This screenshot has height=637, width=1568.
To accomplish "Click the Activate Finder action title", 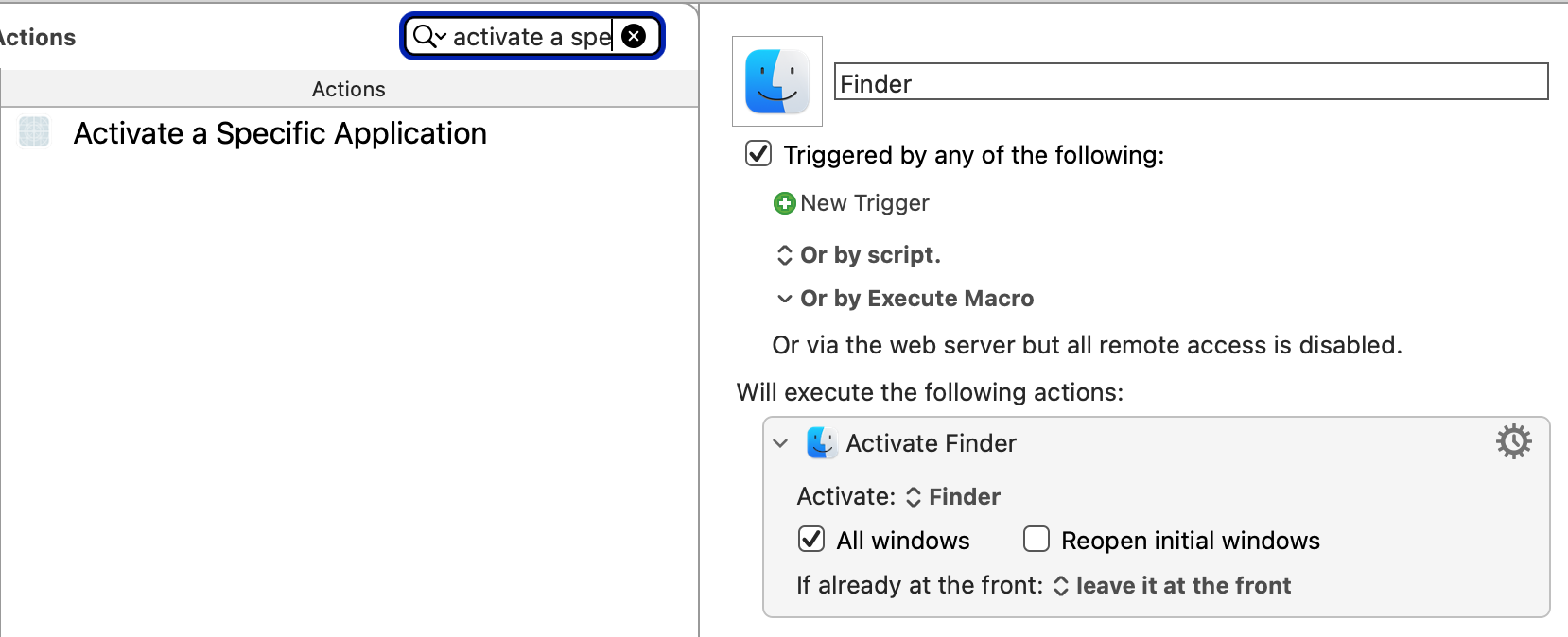I will click(931, 443).
